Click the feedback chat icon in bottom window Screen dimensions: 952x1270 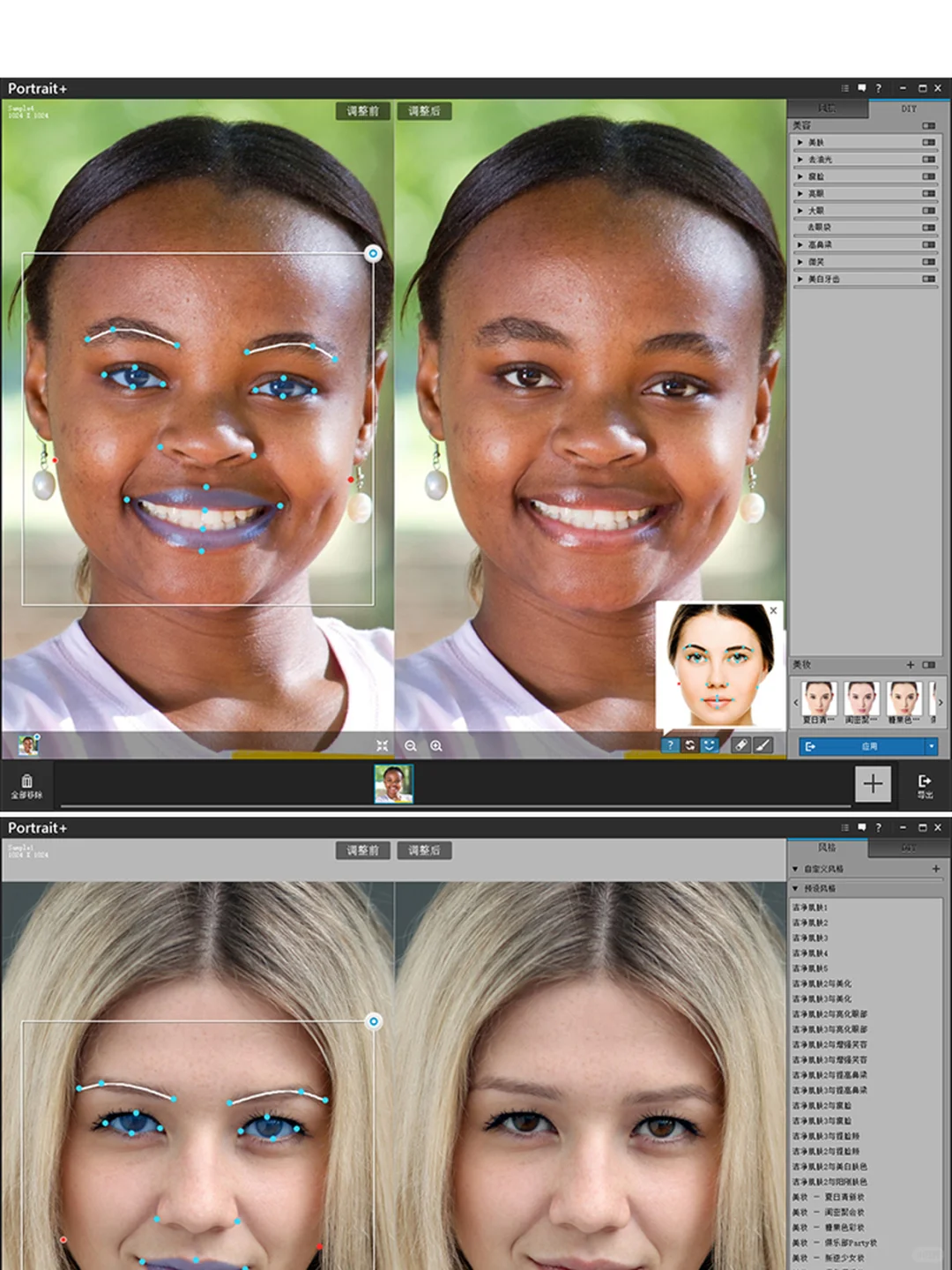tap(861, 827)
